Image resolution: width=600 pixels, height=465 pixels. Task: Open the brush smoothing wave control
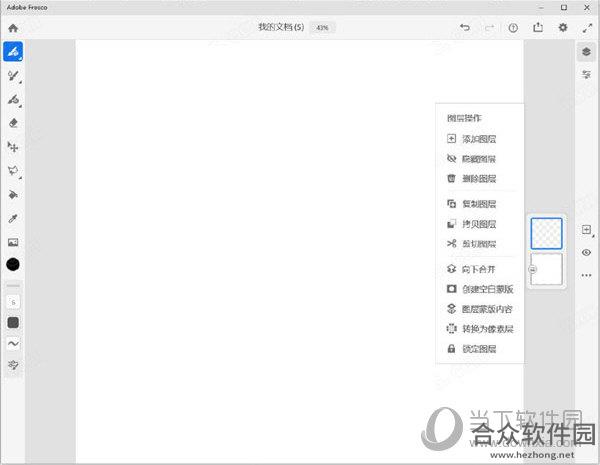[x=13, y=344]
